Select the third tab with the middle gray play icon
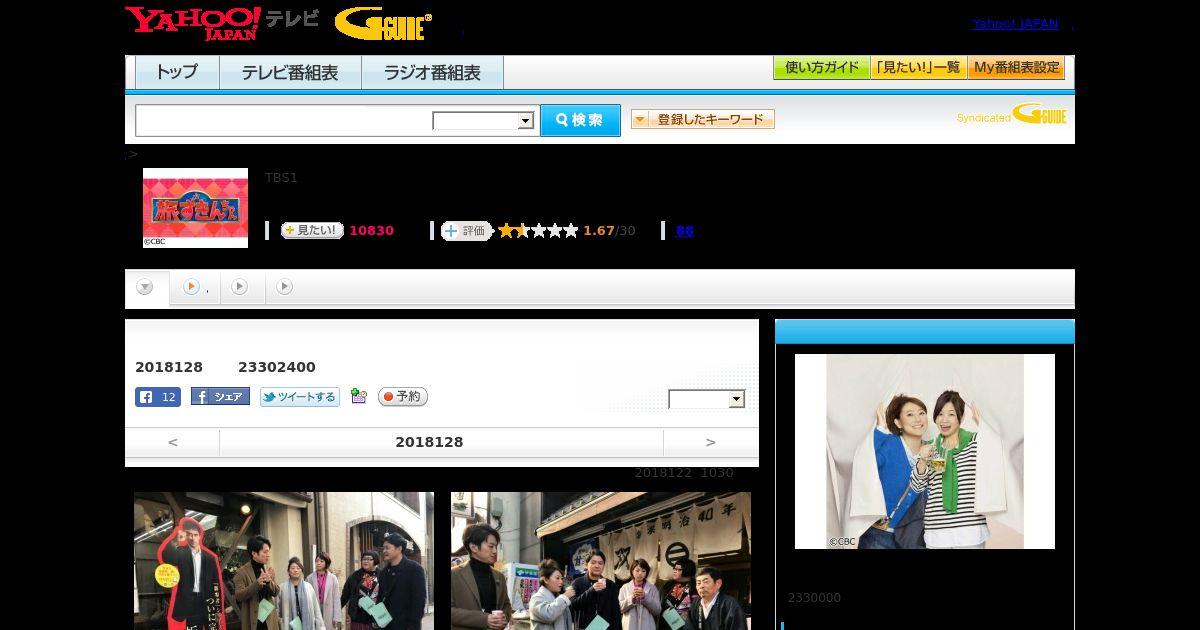This screenshot has width=1200, height=630. [x=240, y=287]
